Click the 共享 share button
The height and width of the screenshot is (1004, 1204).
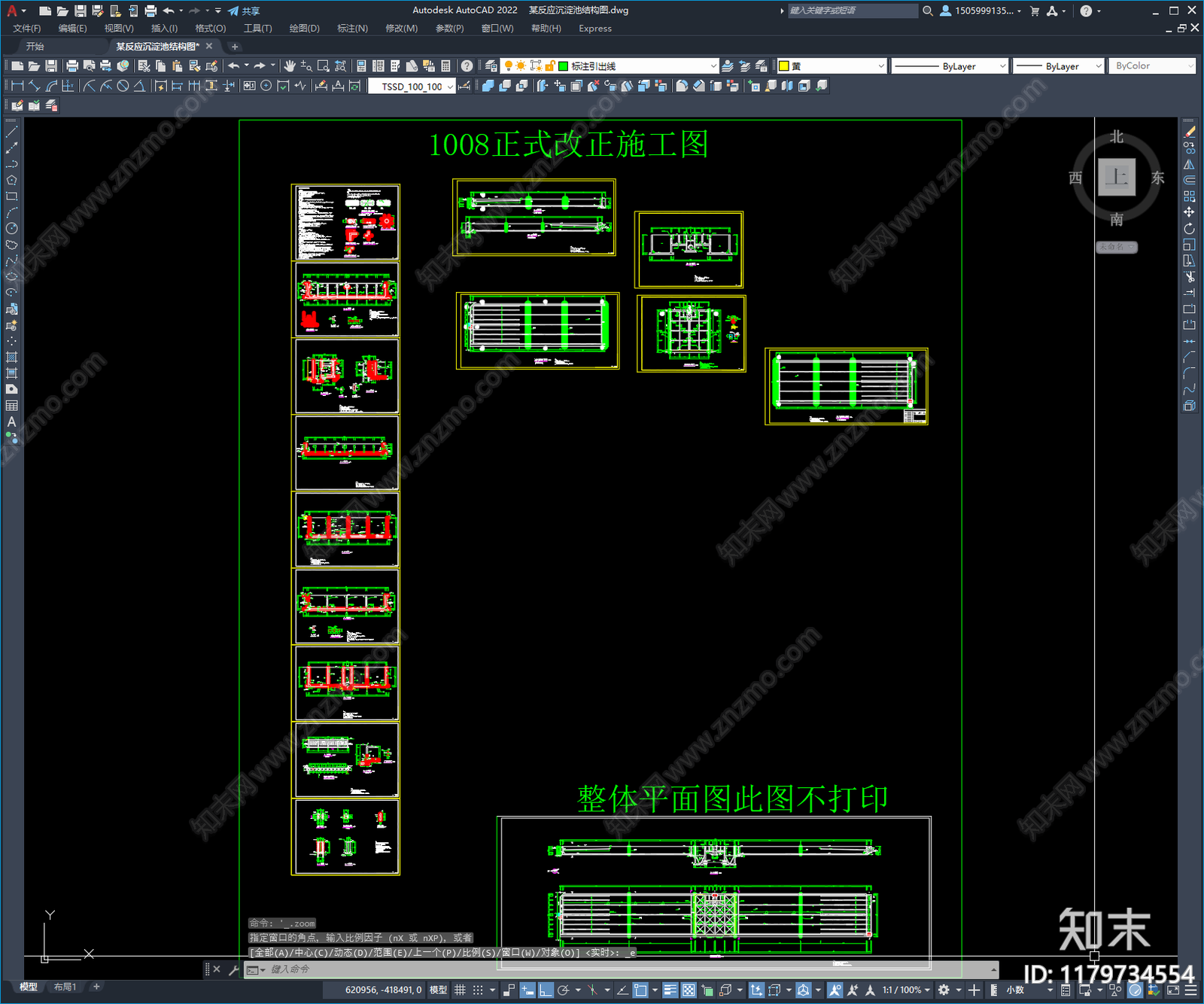point(244,11)
